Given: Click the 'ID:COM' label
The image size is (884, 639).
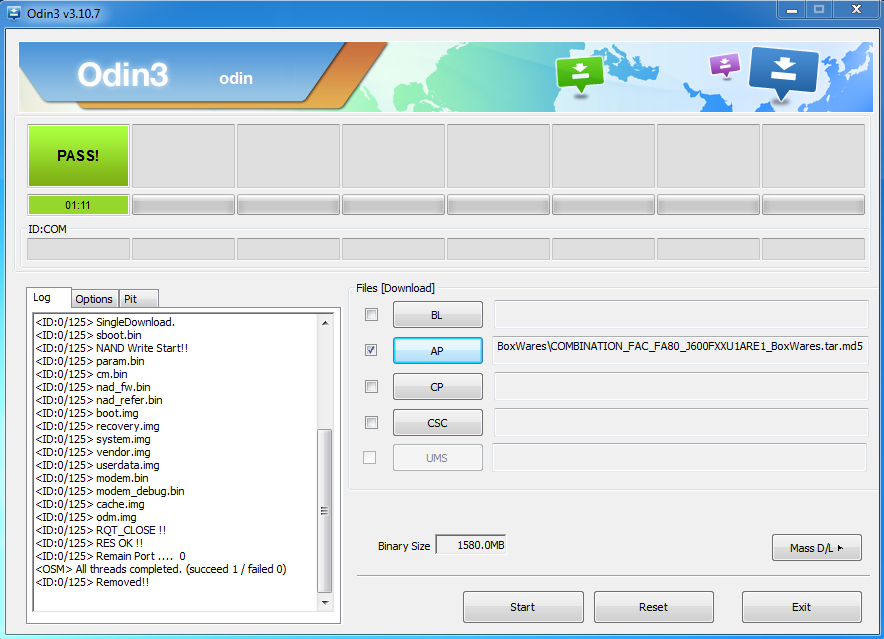Looking at the screenshot, I should (x=47, y=229).
